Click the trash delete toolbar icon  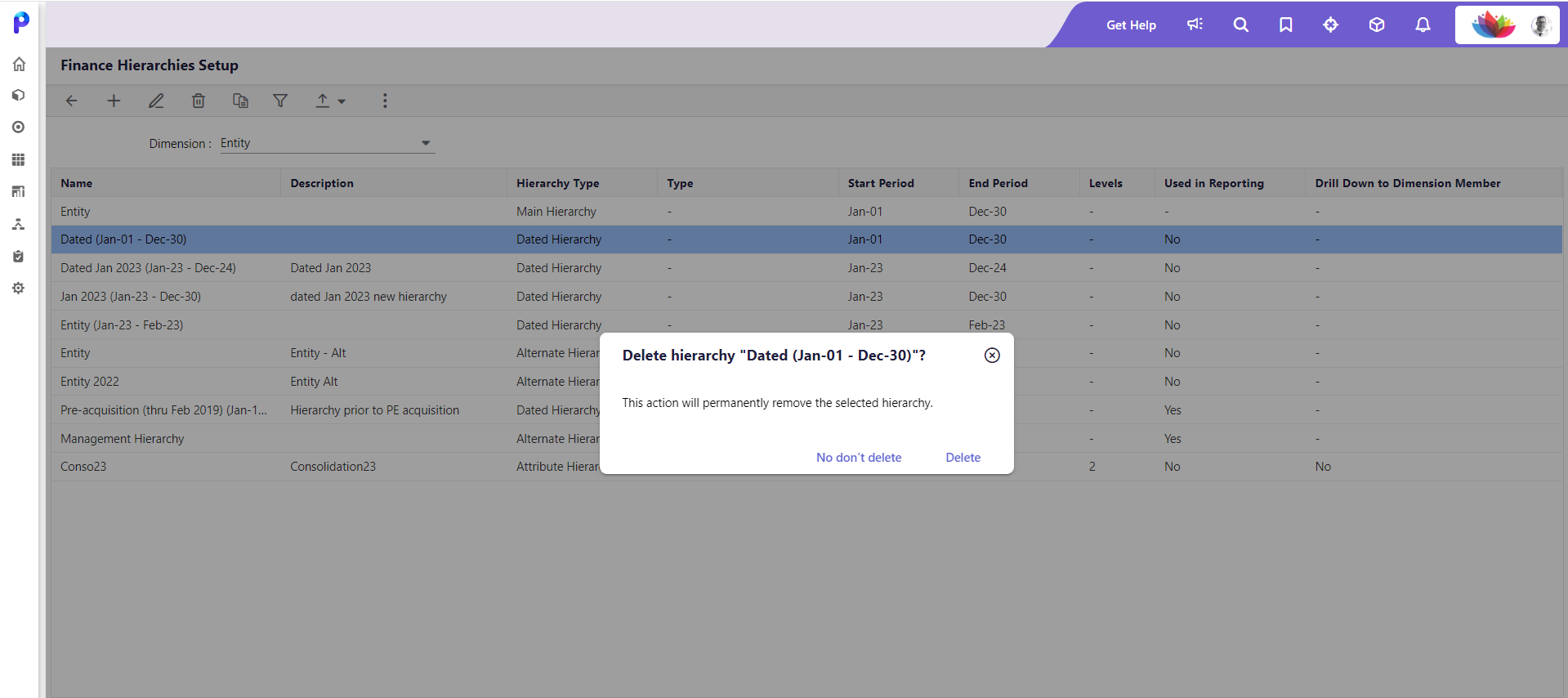pos(199,101)
